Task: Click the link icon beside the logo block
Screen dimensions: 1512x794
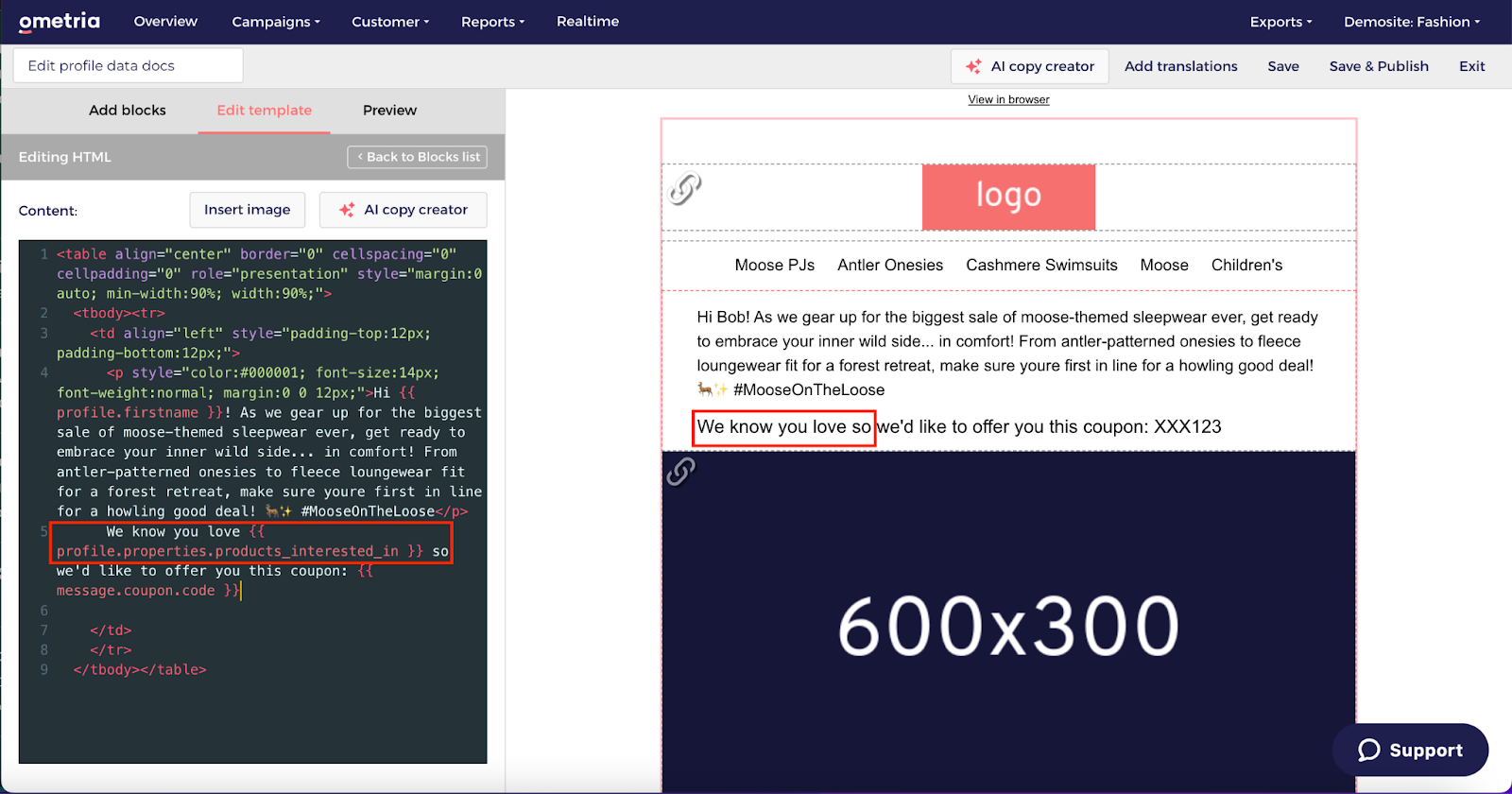Action: [685, 189]
